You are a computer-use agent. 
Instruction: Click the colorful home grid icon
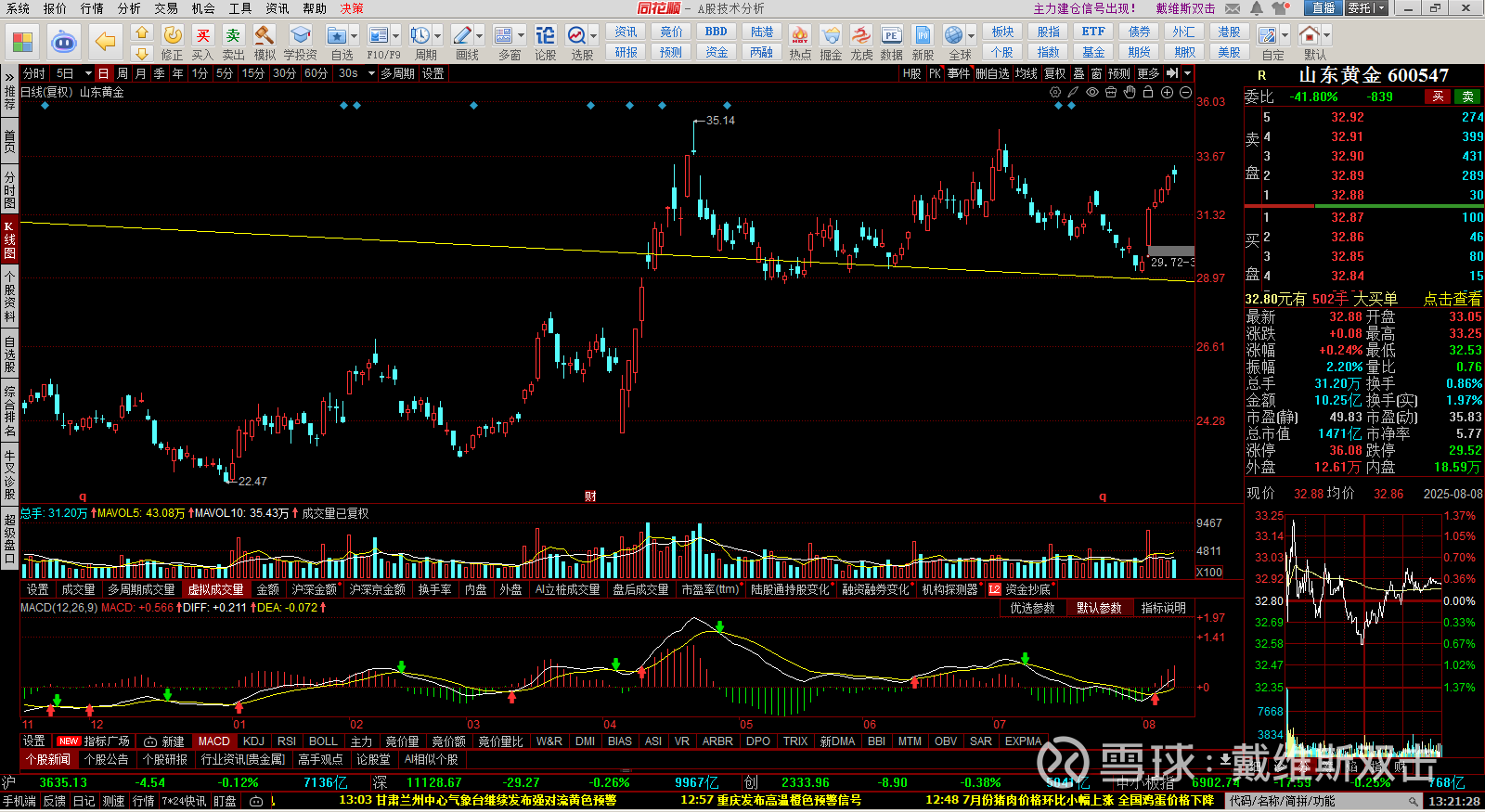(x=22, y=42)
